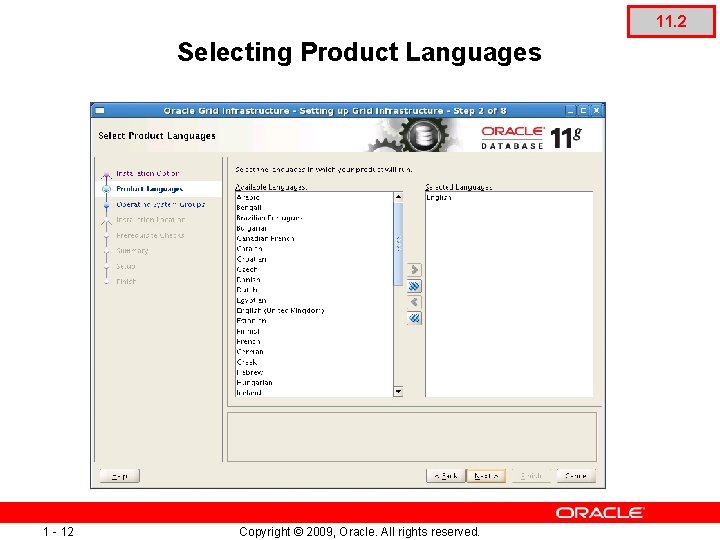Screen dimensions: 720x540
Task: Select Brazilian Portuguese in Available Languages
Action: tap(314, 218)
